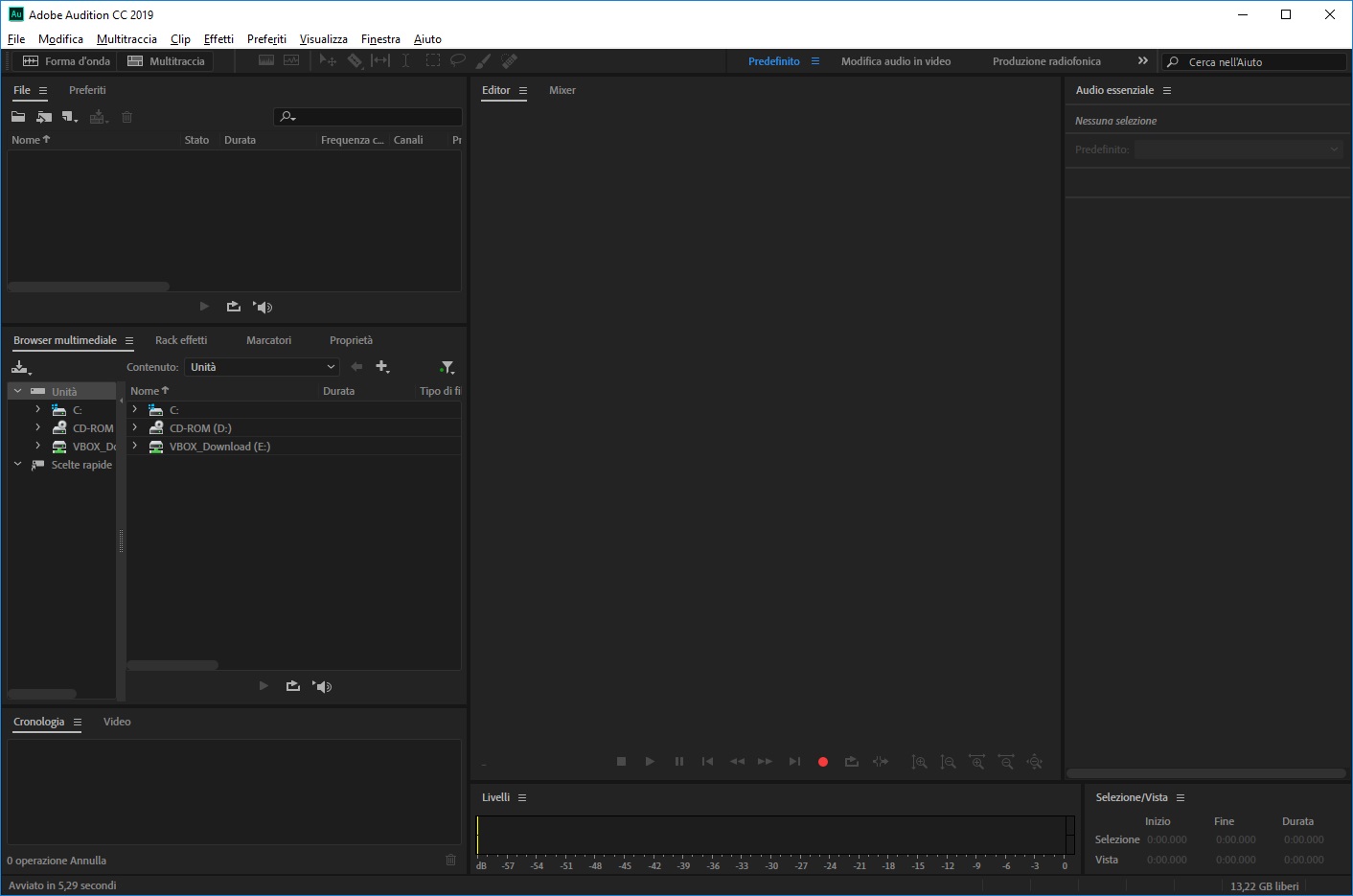Click the import file icon in File panel
The image size is (1353, 896).
(44, 117)
